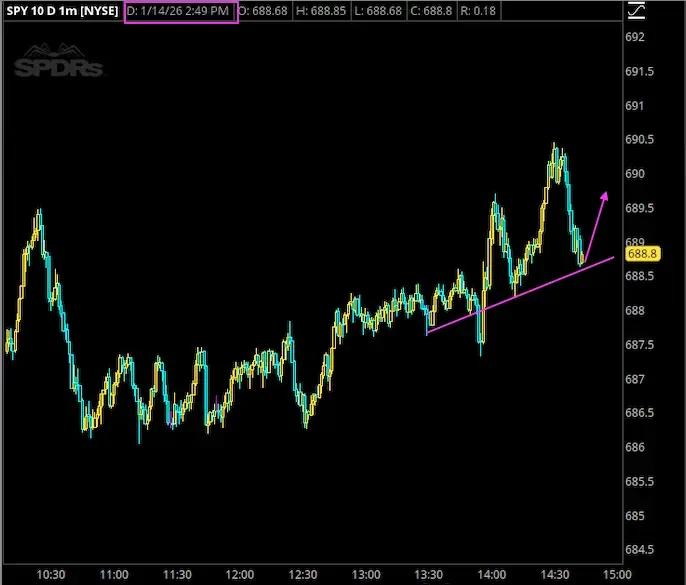Click the 14:00 time axis label

492,574
